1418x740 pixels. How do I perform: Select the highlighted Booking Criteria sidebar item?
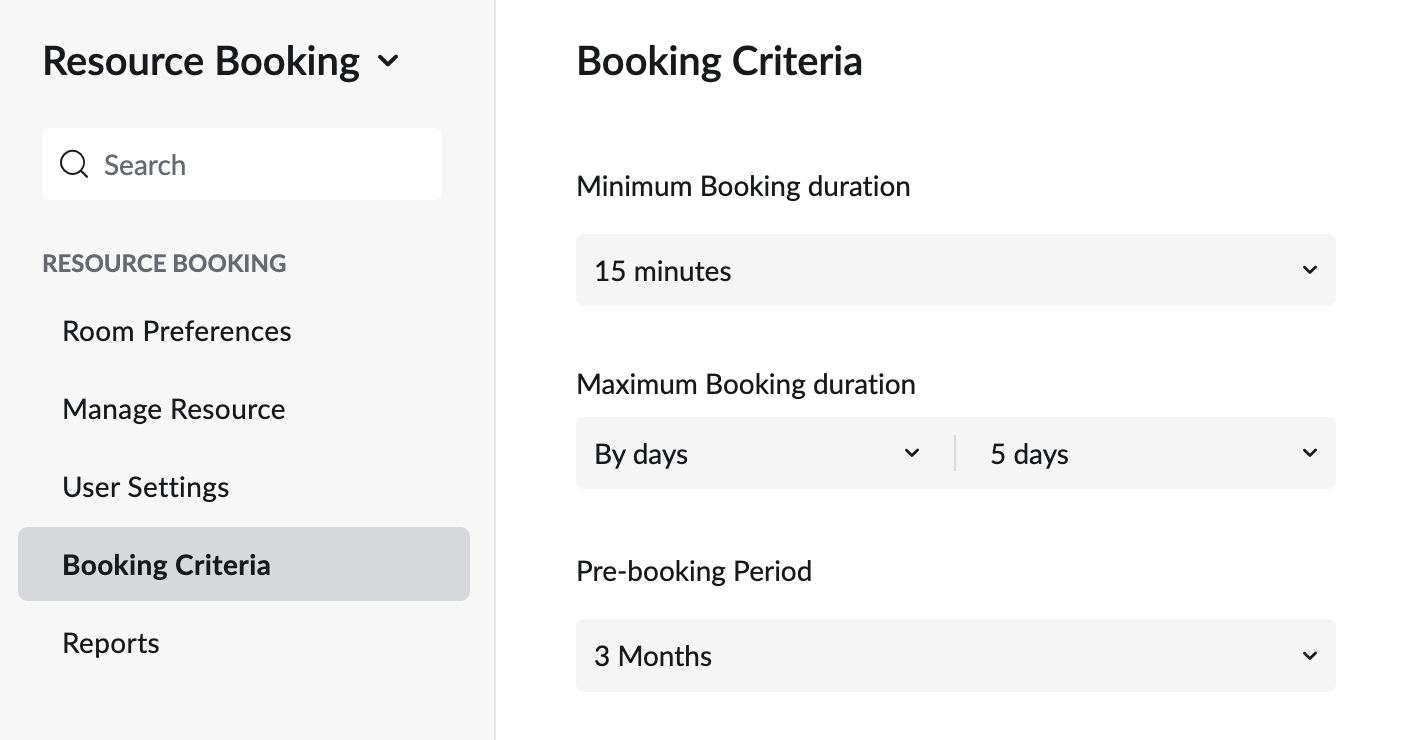click(x=167, y=565)
